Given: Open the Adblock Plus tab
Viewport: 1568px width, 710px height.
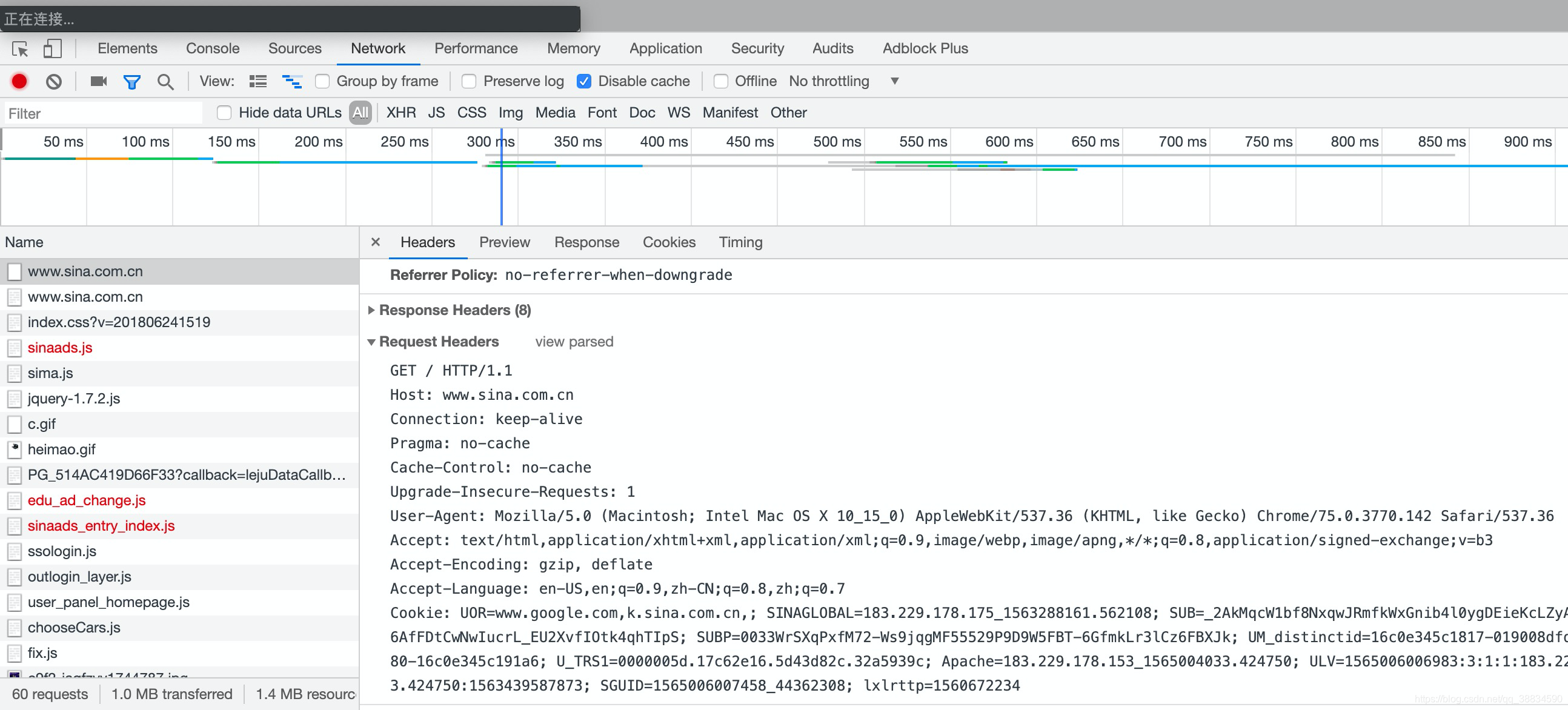Looking at the screenshot, I should [x=925, y=48].
